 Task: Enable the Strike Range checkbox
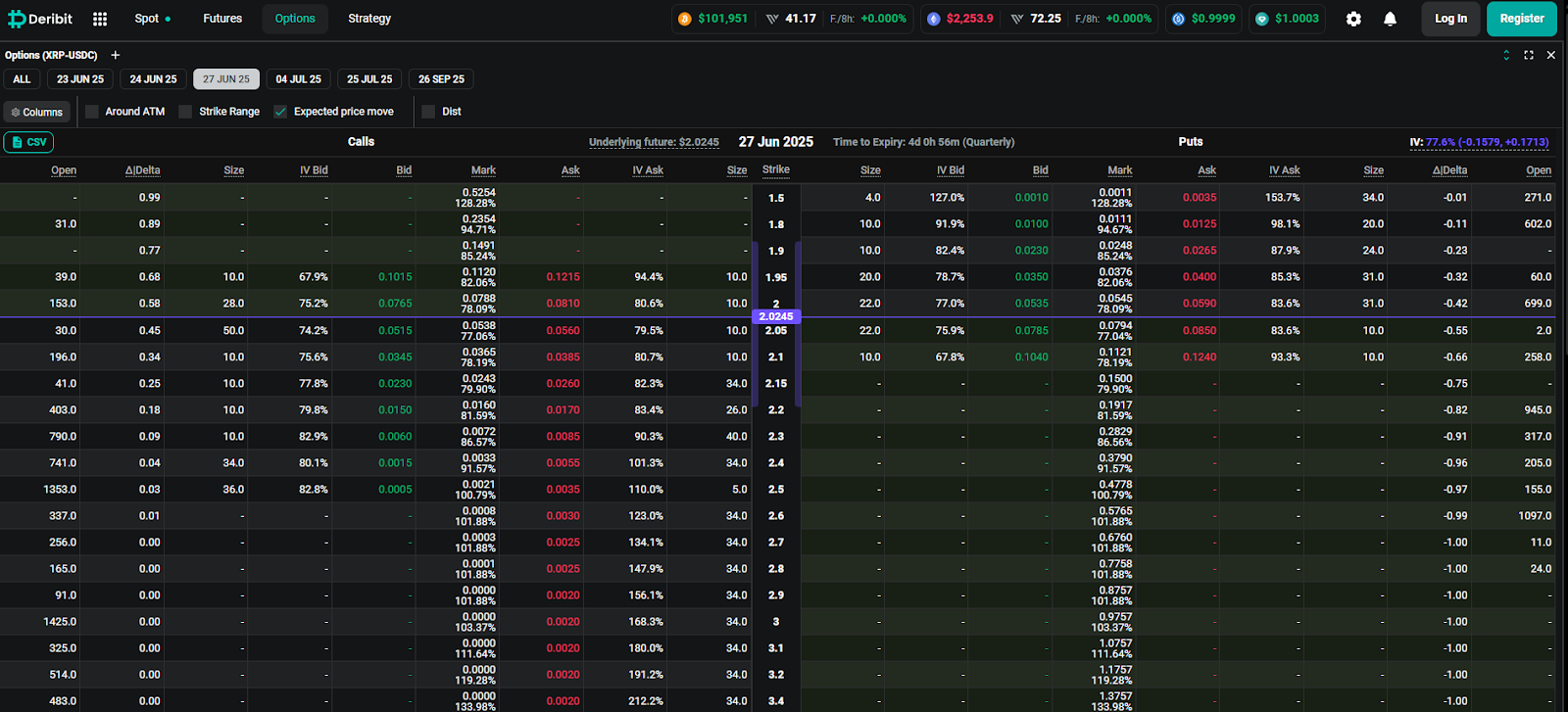(185, 112)
